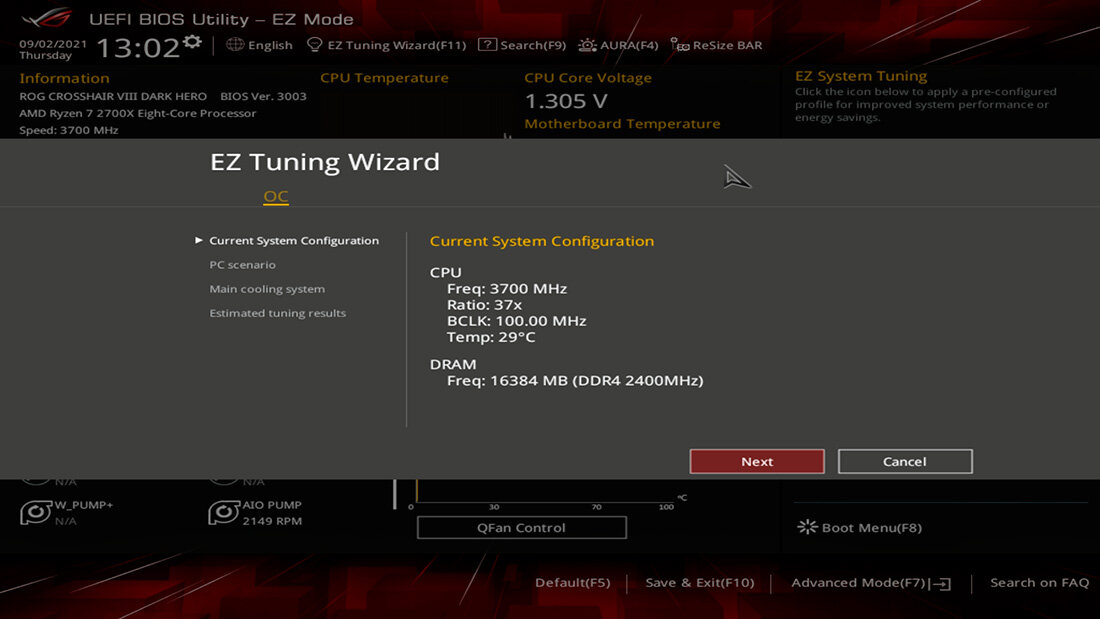
Task: Open AURA(F4) label
Action: click(629, 45)
